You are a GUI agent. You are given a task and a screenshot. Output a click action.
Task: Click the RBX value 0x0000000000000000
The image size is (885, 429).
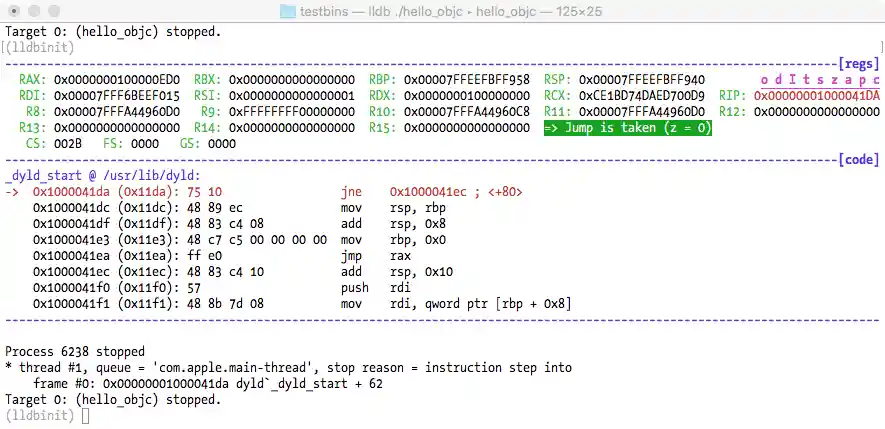(292, 80)
